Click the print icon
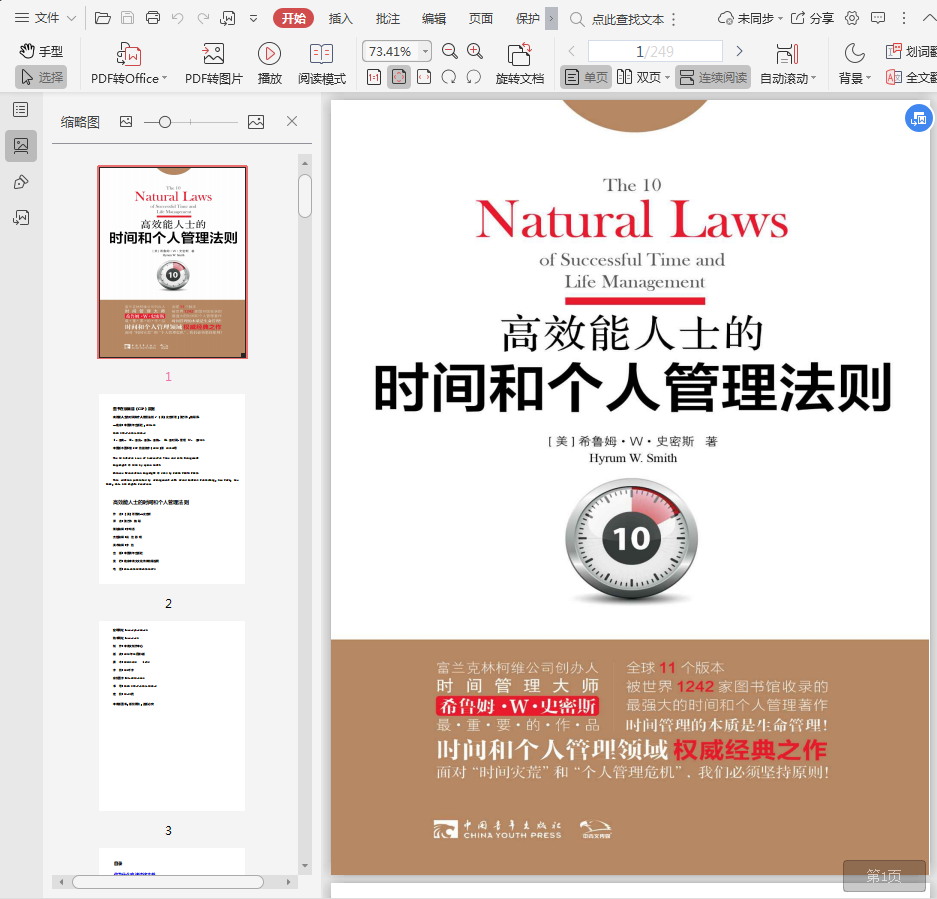This screenshot has width=937, height=899. [153, 18]
